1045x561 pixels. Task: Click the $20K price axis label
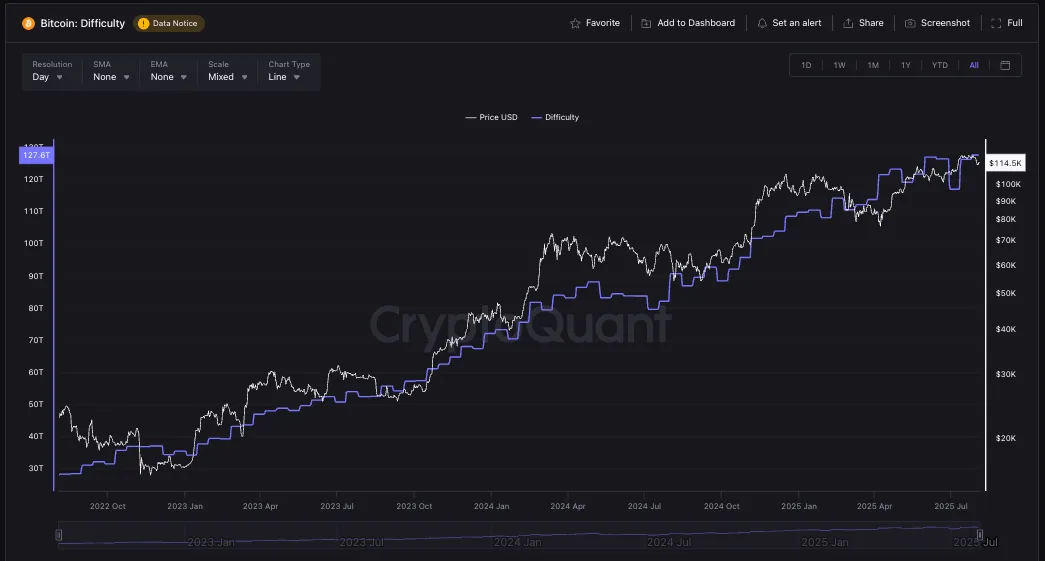click(x=1006, y=438)
